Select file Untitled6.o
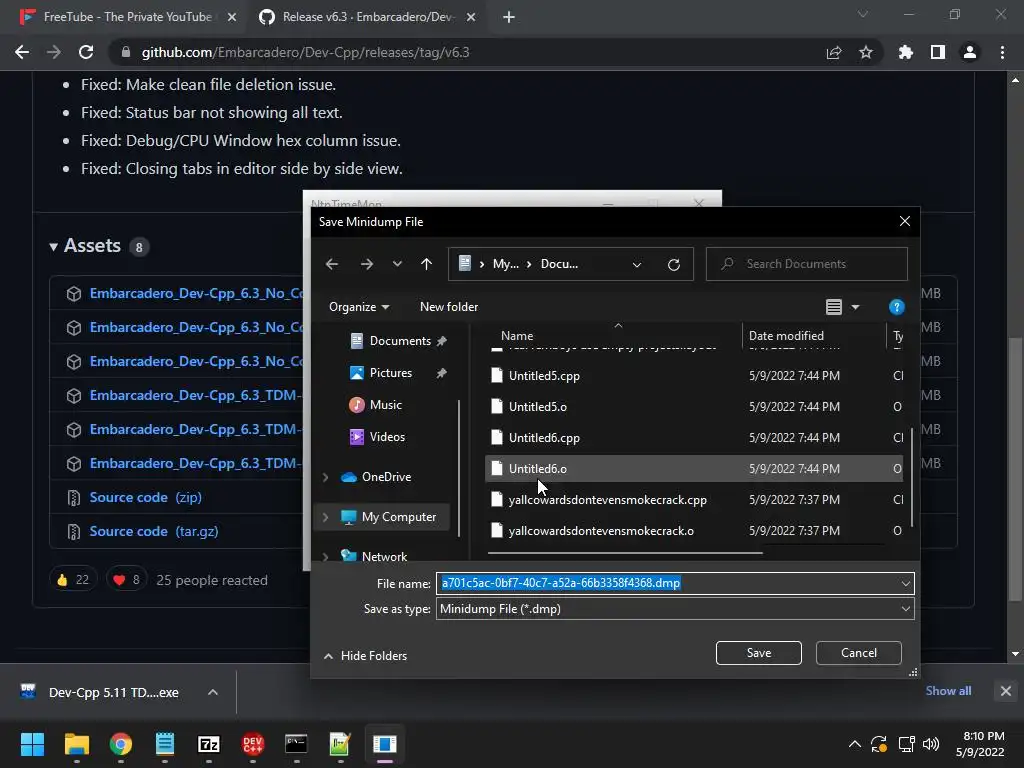Screen dimensions: 1024x768 (694, 468)
